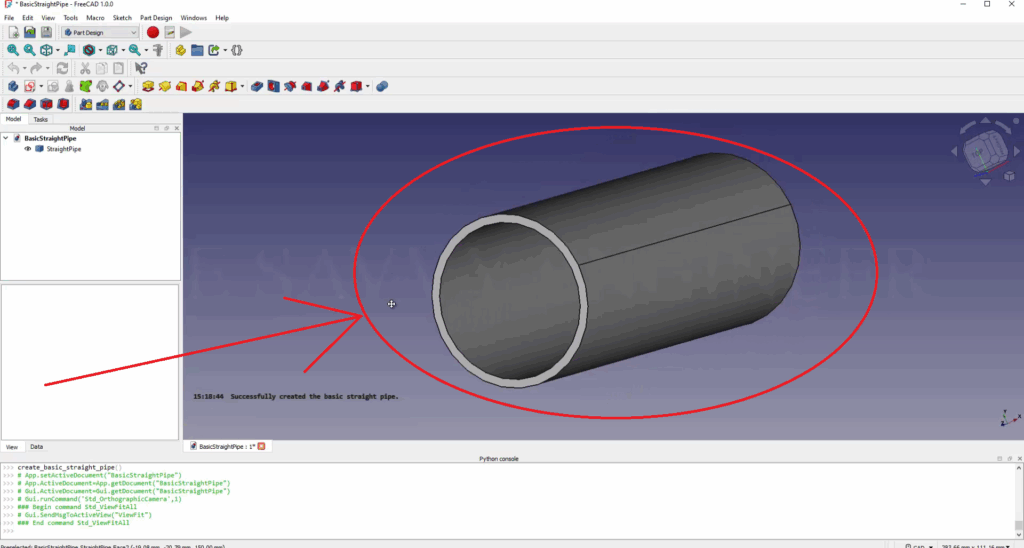This screenshot has width=1024, height=548.
Task: Click the Fit selection zoom icon
Action: [x=29, y=50]
